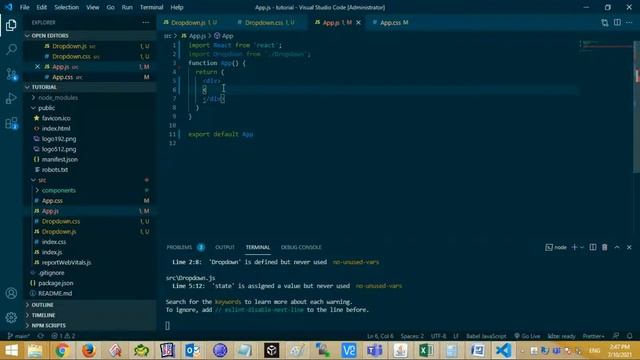Open the Selection menu
Image resolution: width=640 pixels, height=360 pixels.
[x=67, y=7]
